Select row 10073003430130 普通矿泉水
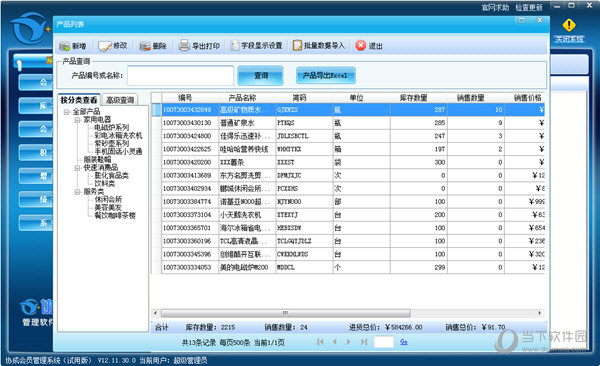The width and height of the screenshot is (600, 366). click(x=348, y=123)
